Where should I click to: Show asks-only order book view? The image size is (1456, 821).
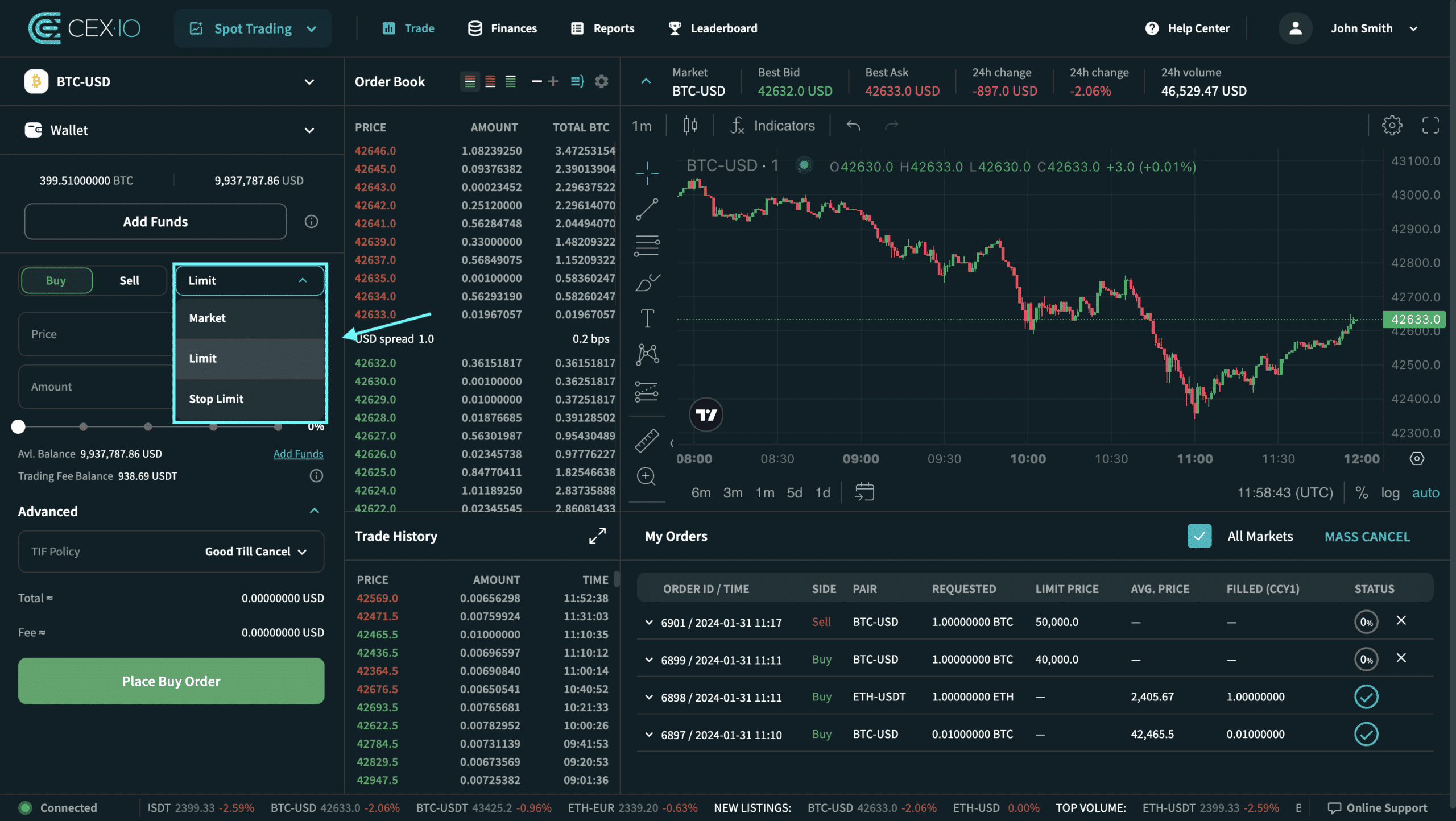[x=490, y=81]
